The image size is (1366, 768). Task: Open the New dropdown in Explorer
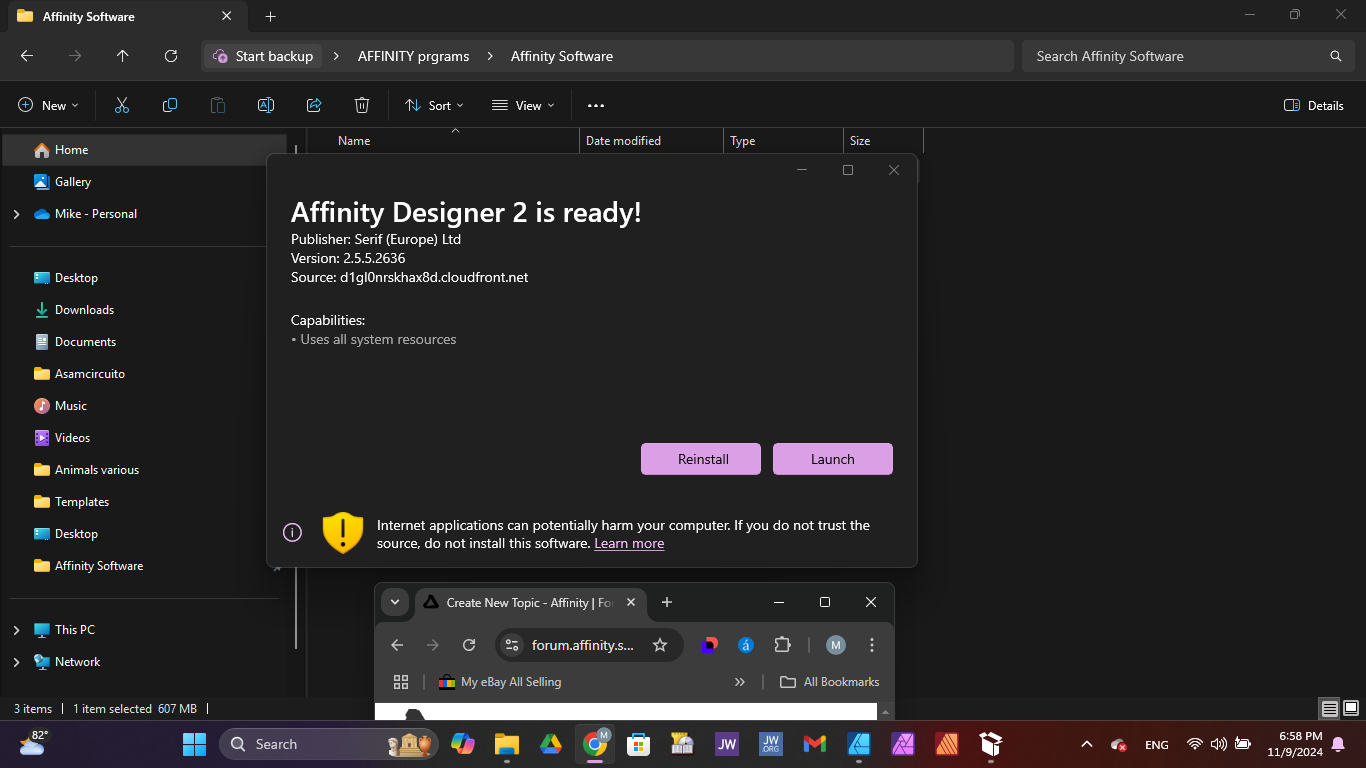click(48, 105)
